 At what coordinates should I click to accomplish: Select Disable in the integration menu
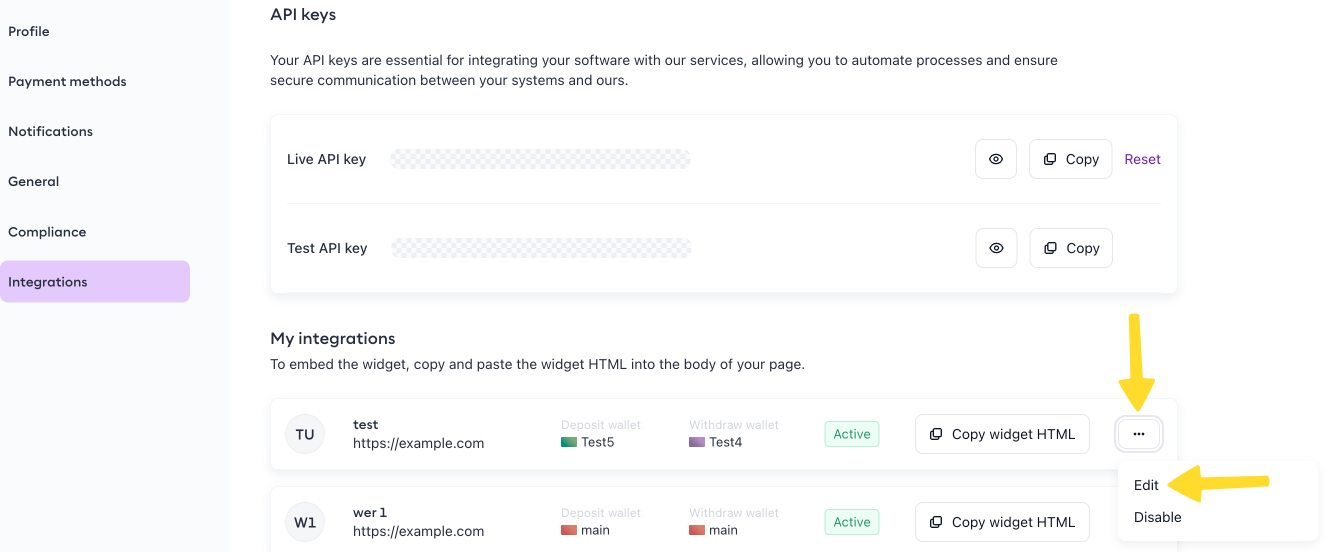[x=1157, y=517]
